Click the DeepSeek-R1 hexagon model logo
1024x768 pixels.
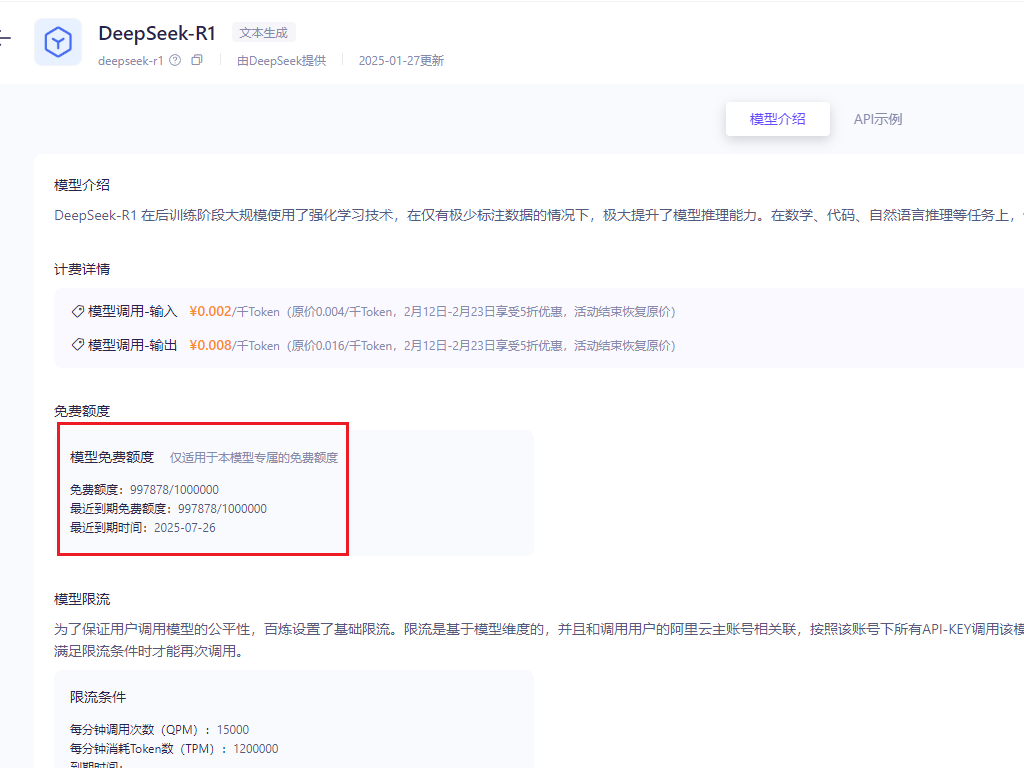pos(57,42)
